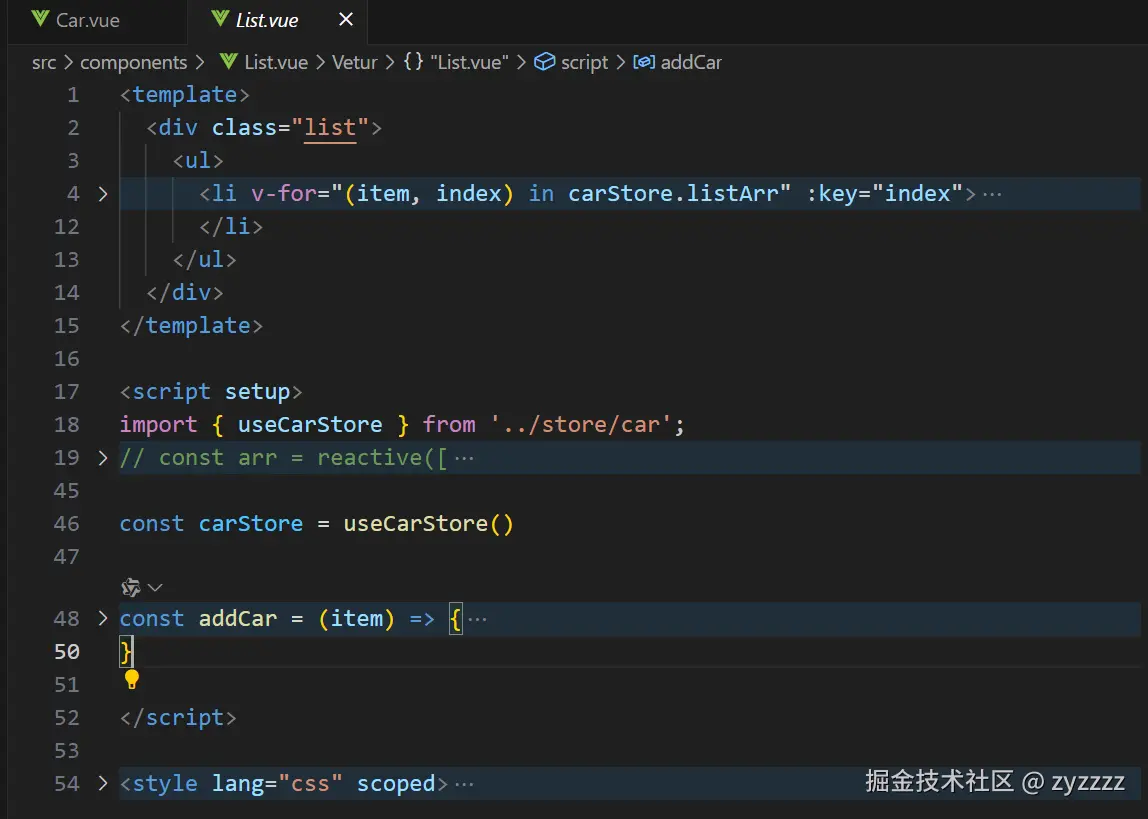Click the braces icon in breadcrumb
The height and width of the screenshot is (819, 1148).
(413, 61)
